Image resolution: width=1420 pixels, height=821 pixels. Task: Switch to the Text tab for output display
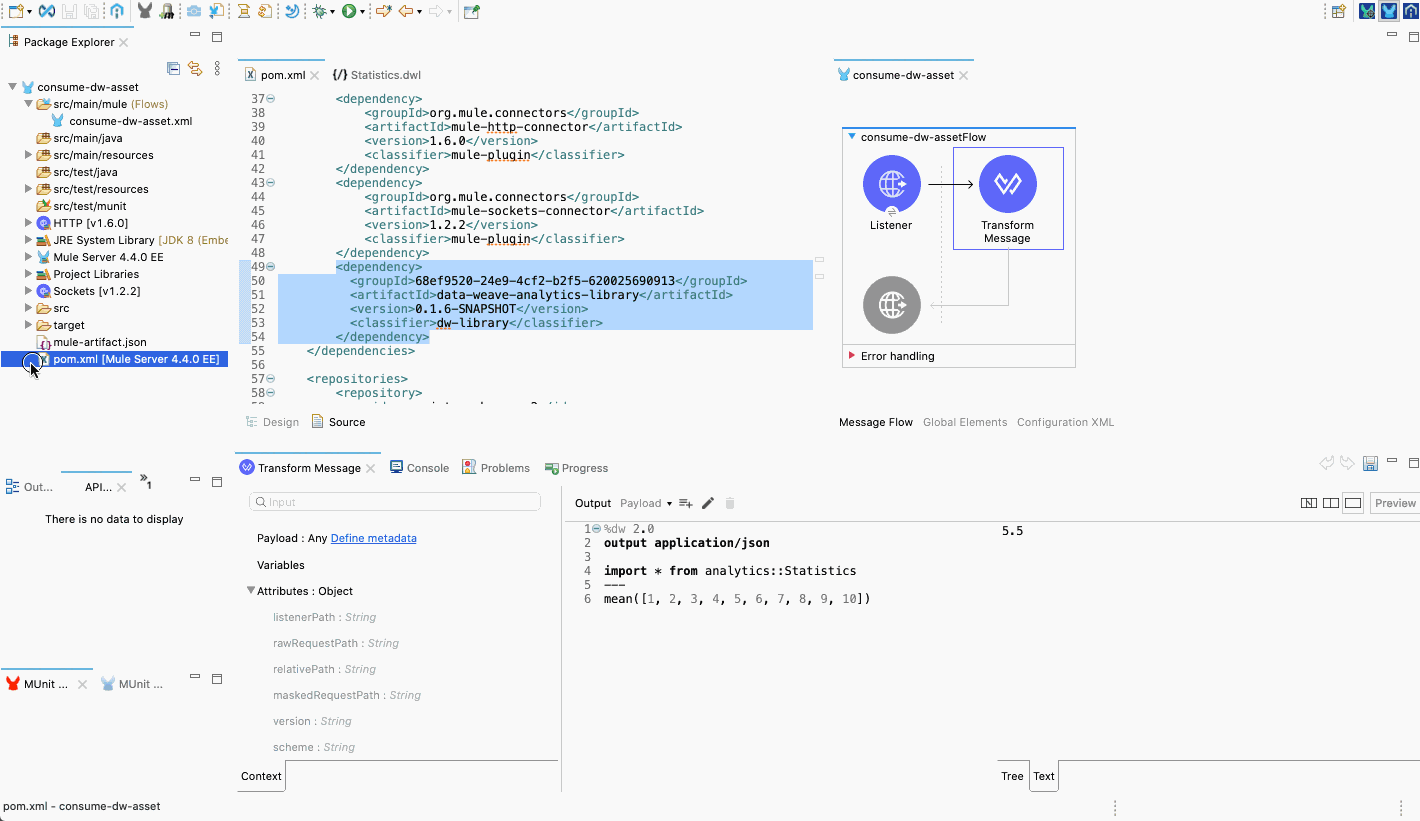coord(1043,775)
